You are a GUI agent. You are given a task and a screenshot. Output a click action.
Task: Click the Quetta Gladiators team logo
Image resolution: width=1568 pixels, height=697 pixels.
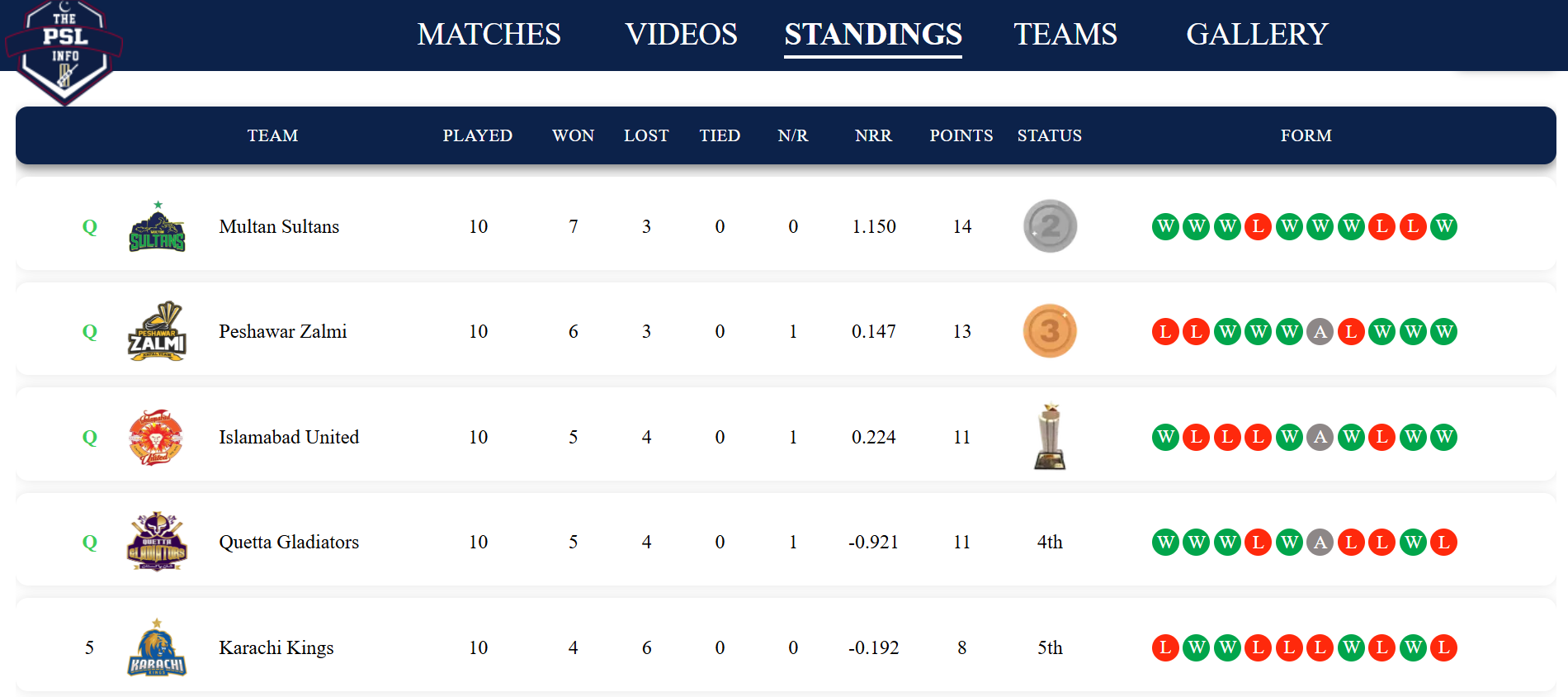(157, 542)
